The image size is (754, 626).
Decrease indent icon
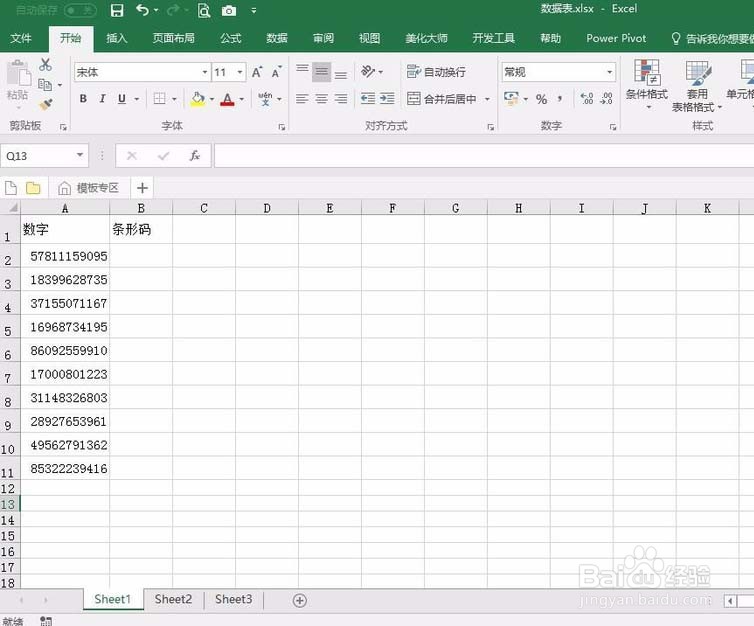(368, 99)
